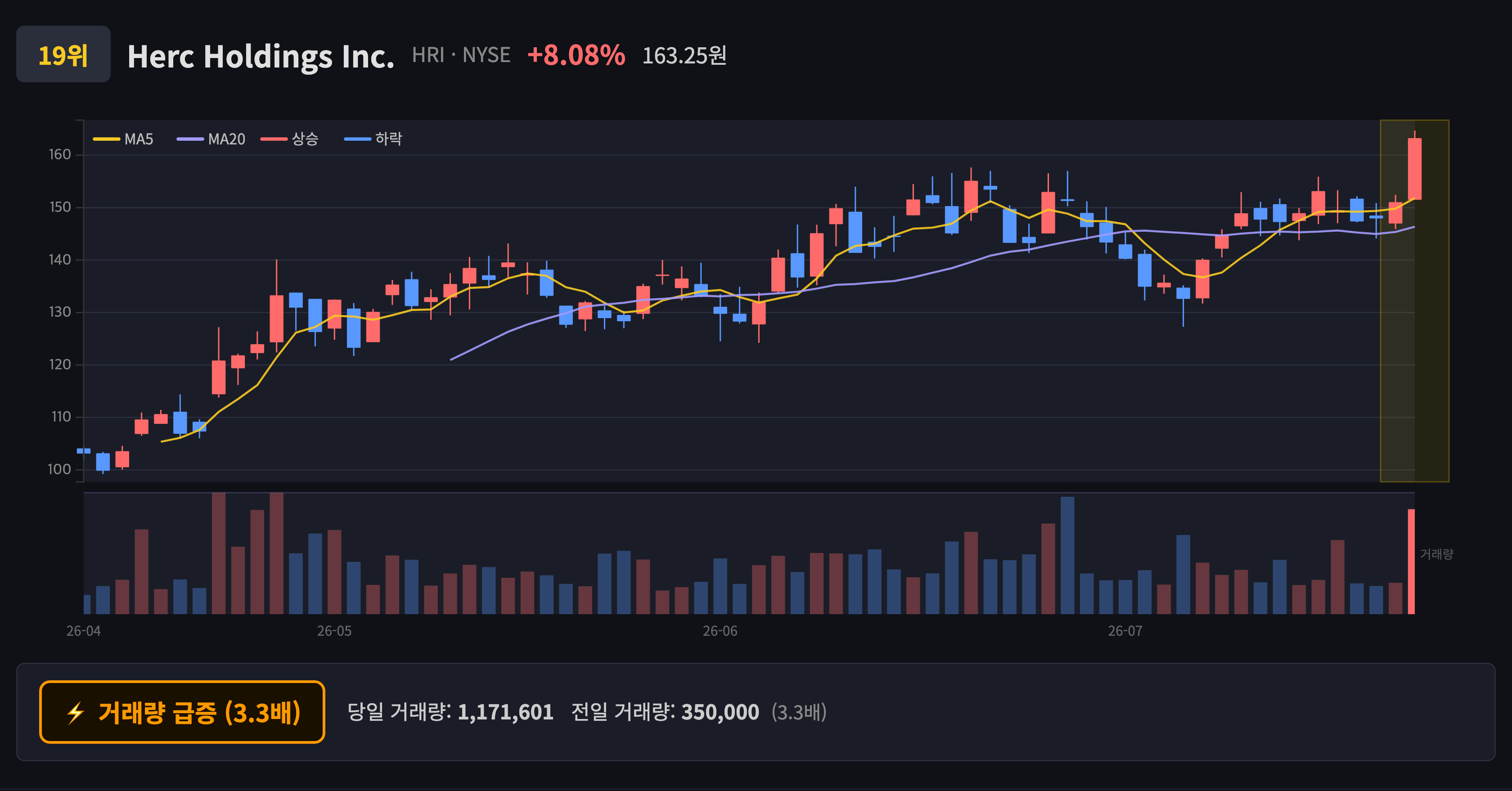Click the 163.25원 price text
Image resolution: width=1512 pixels, height=791 pixels.
[684, 56]
